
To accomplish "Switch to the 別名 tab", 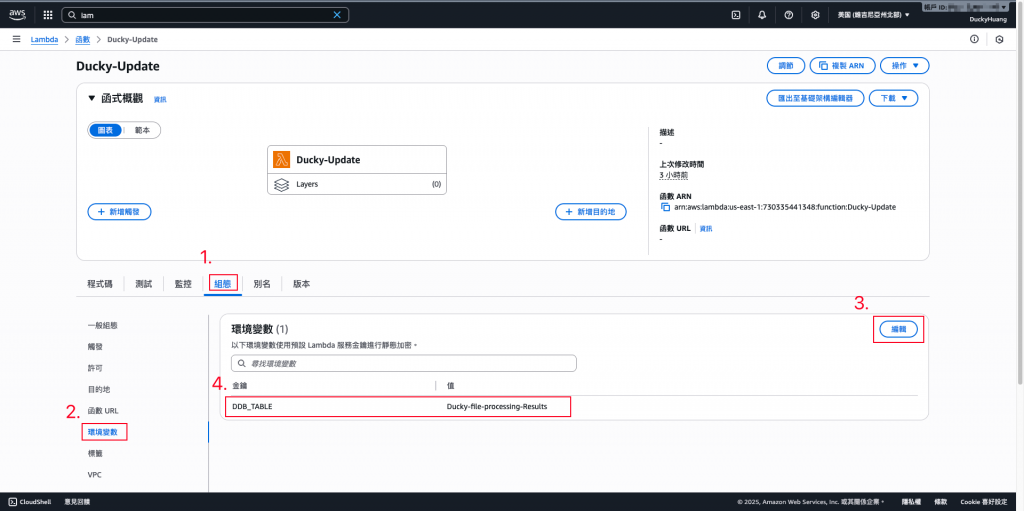I will tap(262, 284).
